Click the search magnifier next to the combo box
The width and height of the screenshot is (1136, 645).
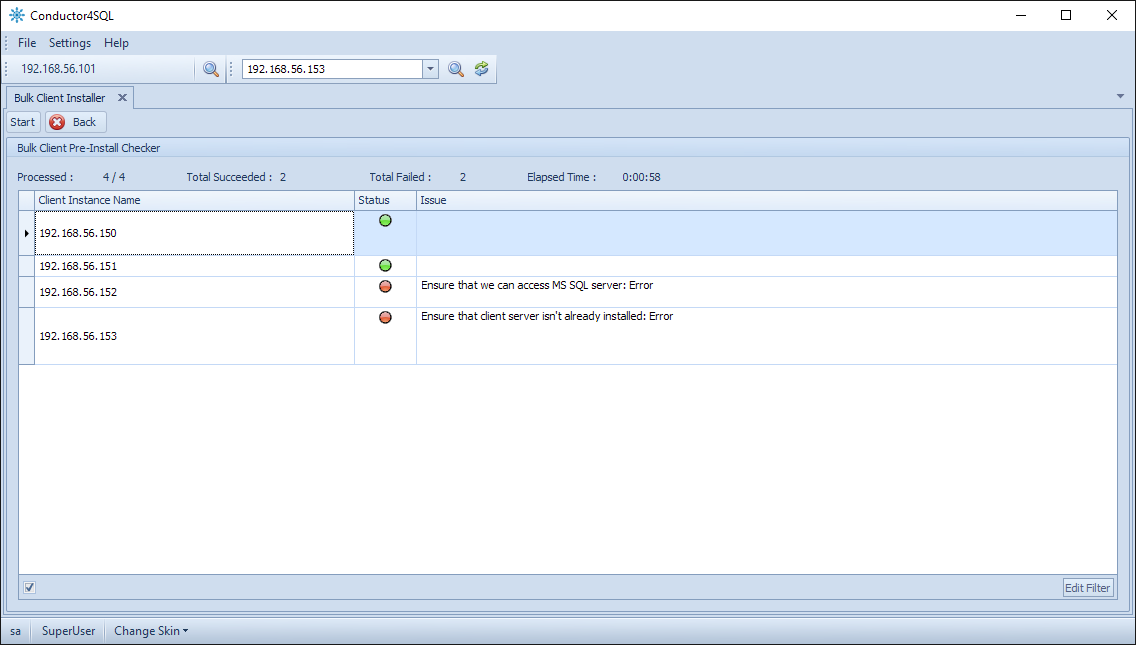point(456,69)
